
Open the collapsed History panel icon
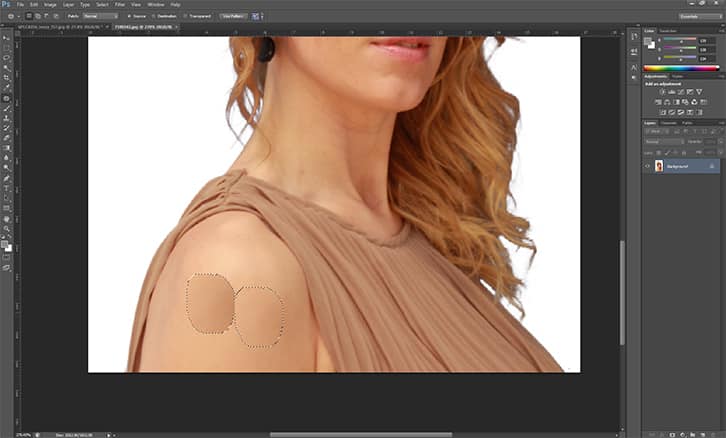(634, 36)
